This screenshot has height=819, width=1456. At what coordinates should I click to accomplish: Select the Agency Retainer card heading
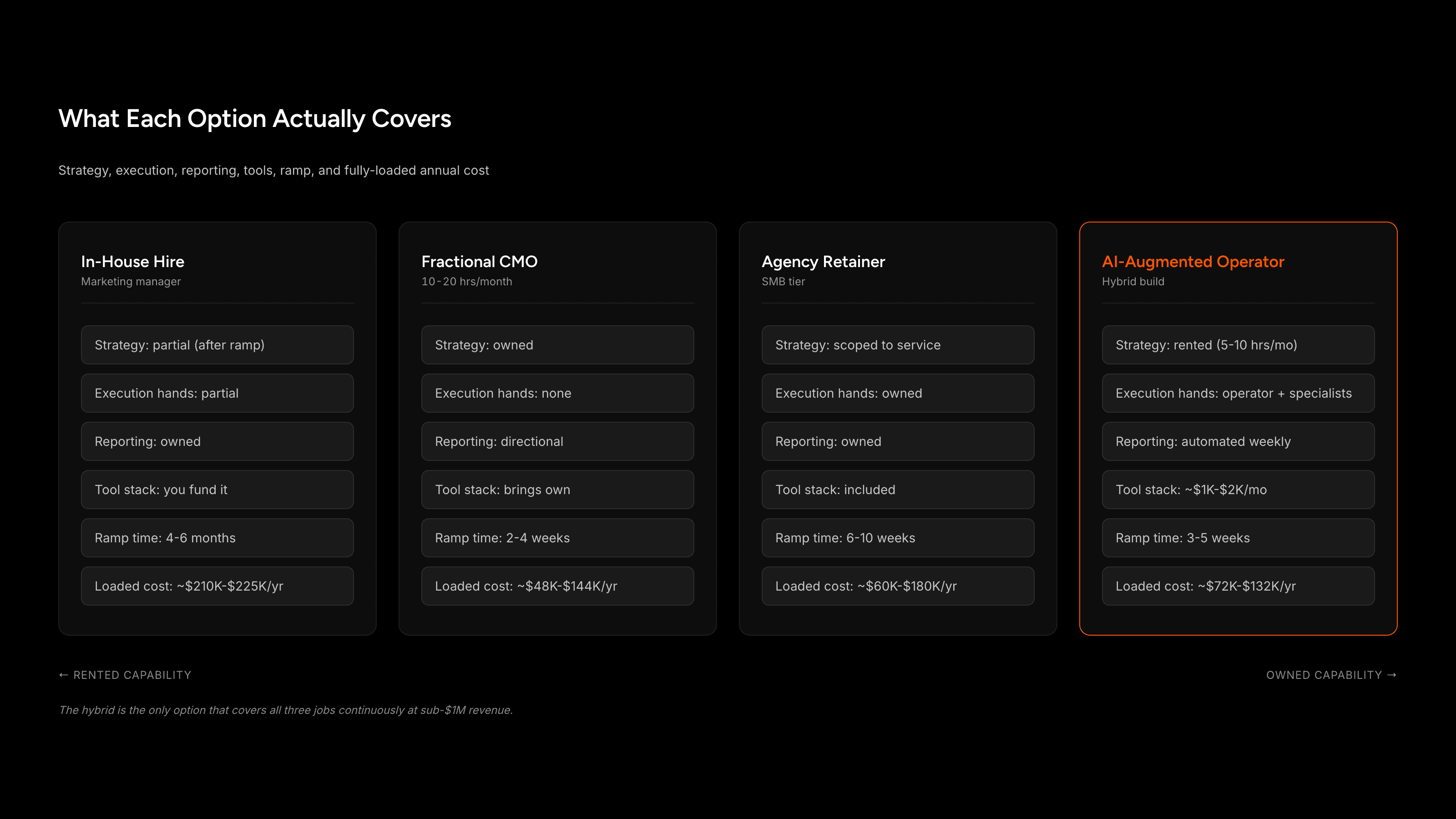click(x=824, y=262)
